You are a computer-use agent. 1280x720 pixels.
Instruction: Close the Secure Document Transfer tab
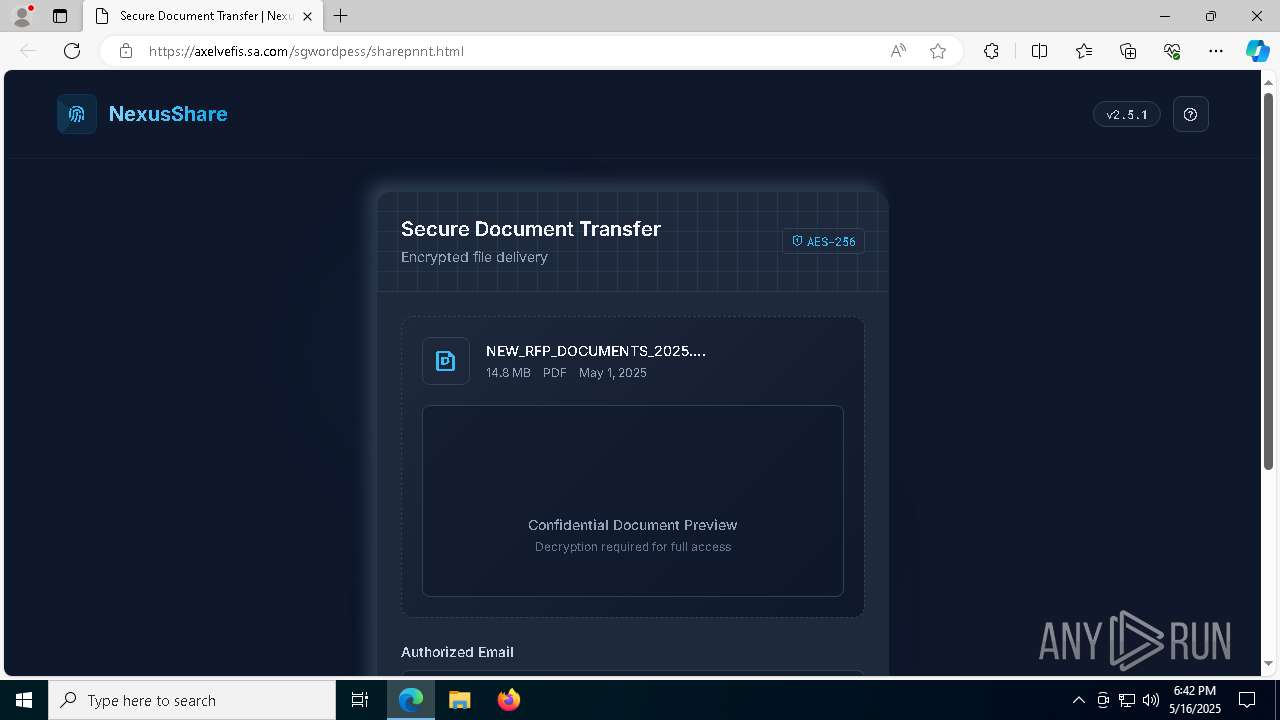click(308, 16)
